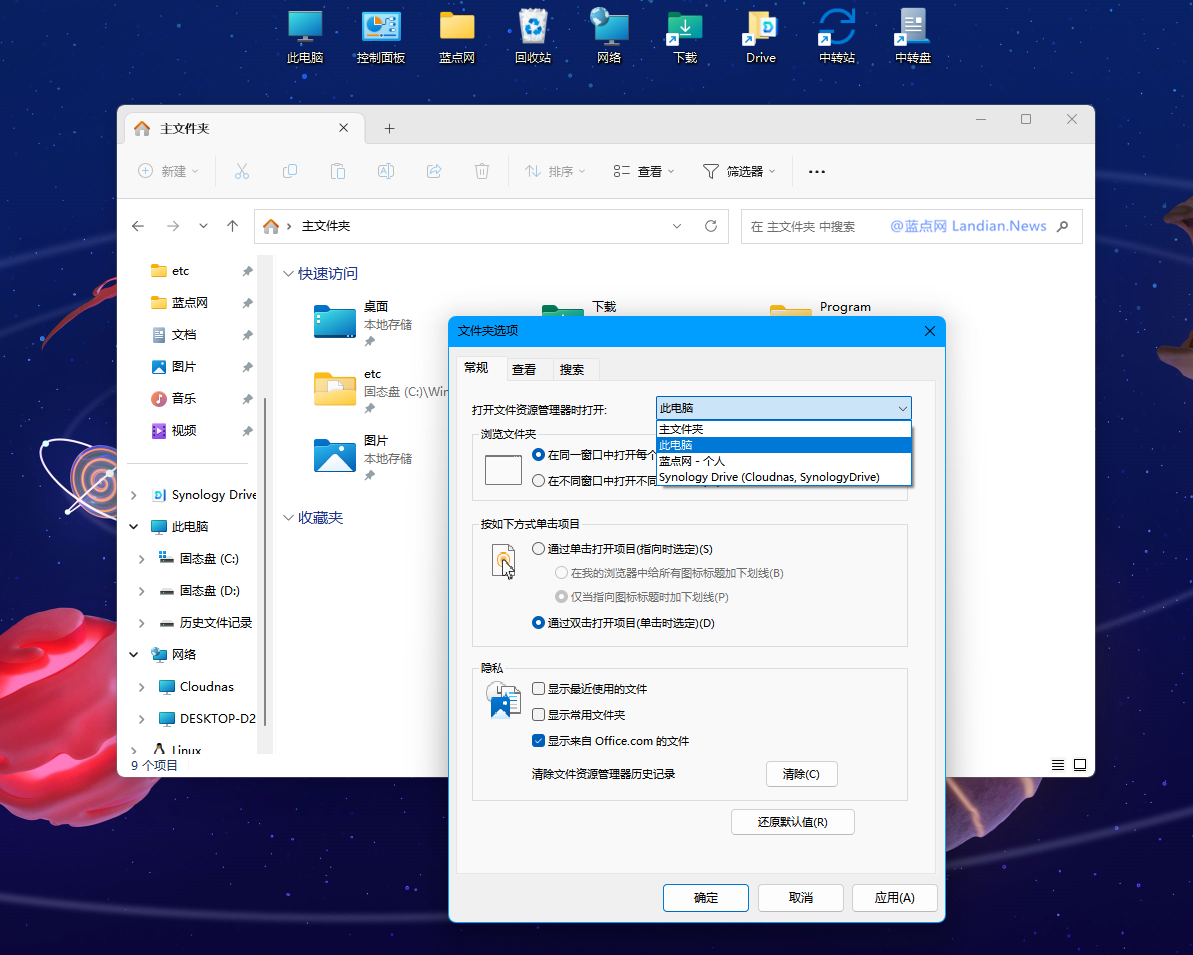The height and width of the screenshot is (955, 1193).
Task: Click the 清除(C) button
Action: (x=801, y=774)
